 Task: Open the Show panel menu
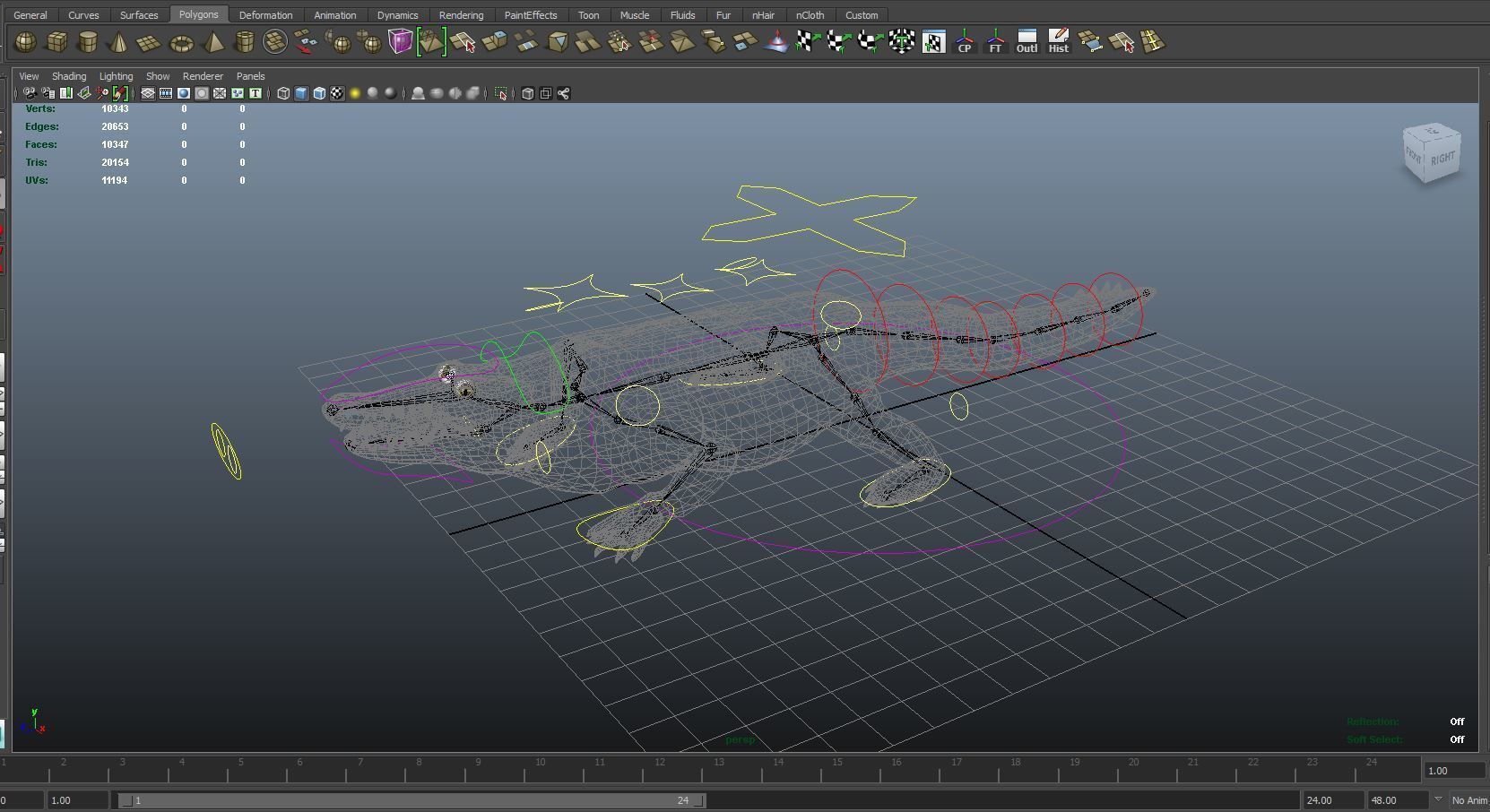[158, 76]
